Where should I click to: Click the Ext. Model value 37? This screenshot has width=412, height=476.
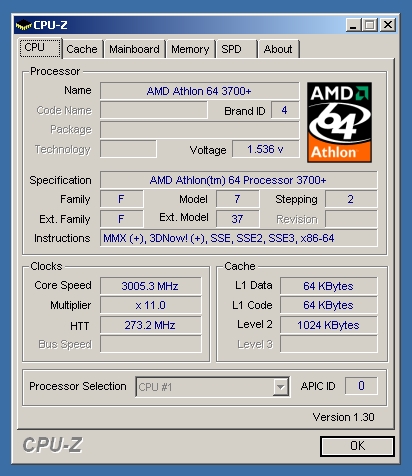pyautogui.click(x=237, y=219)
